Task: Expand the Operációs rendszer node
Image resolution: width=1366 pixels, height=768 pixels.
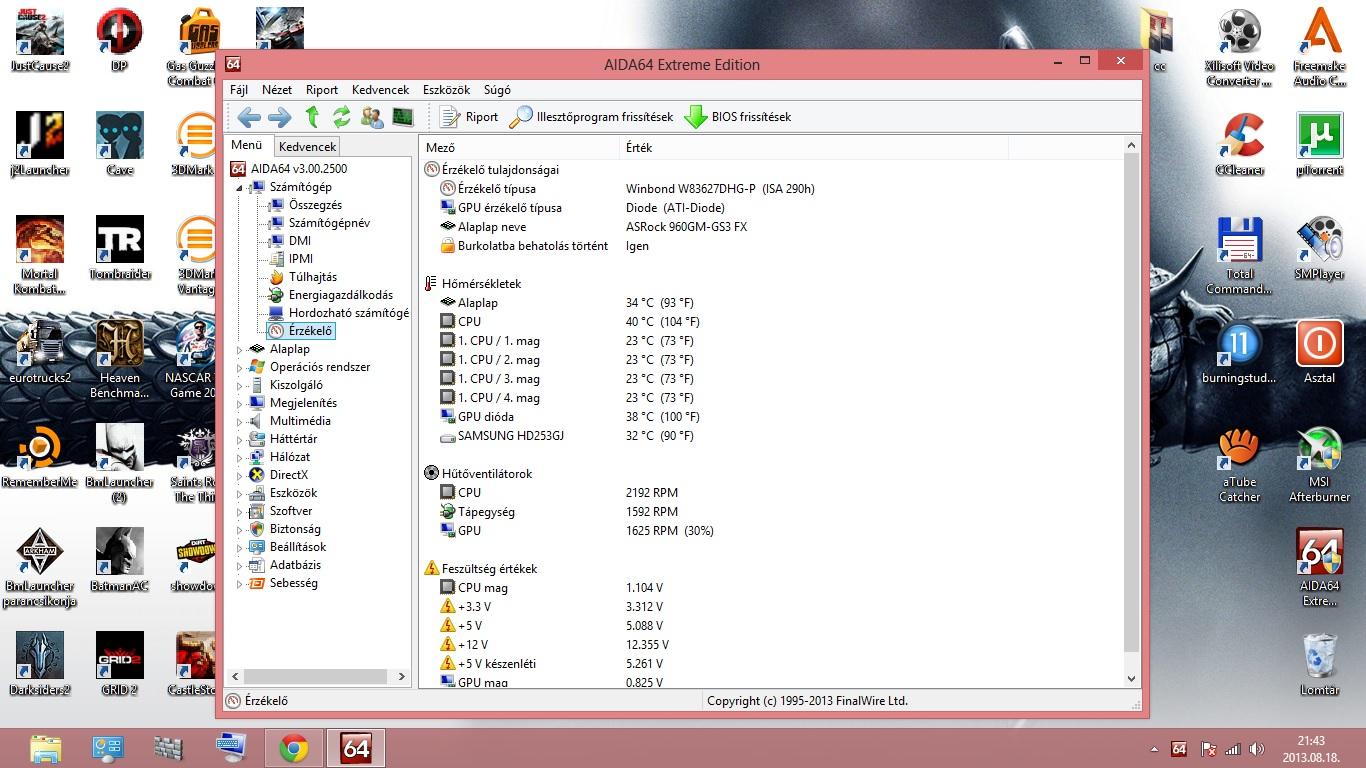Action: (x=240, y=367)
